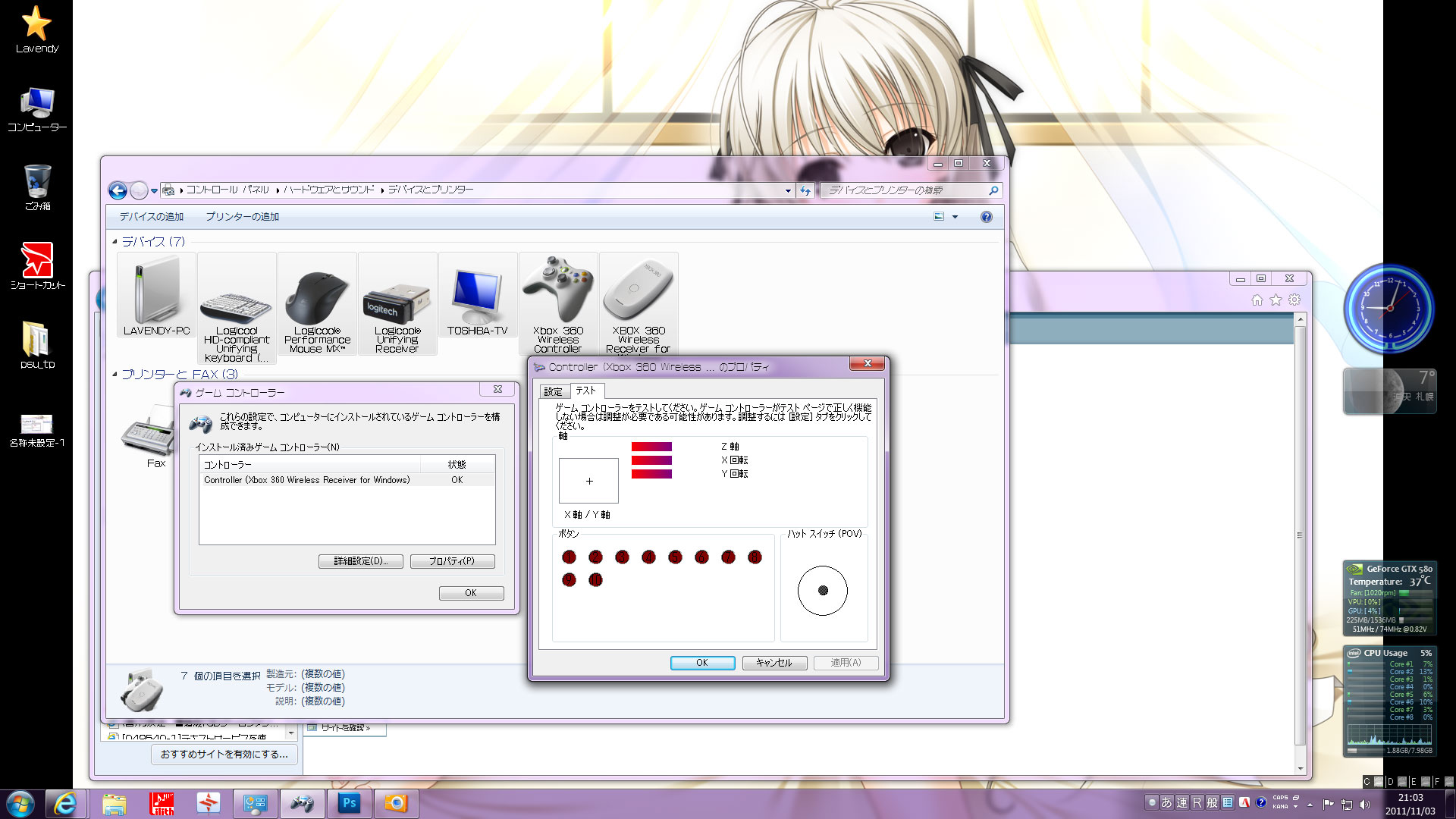
Task: Select the Fax printer icon
Action: [149, 436]
